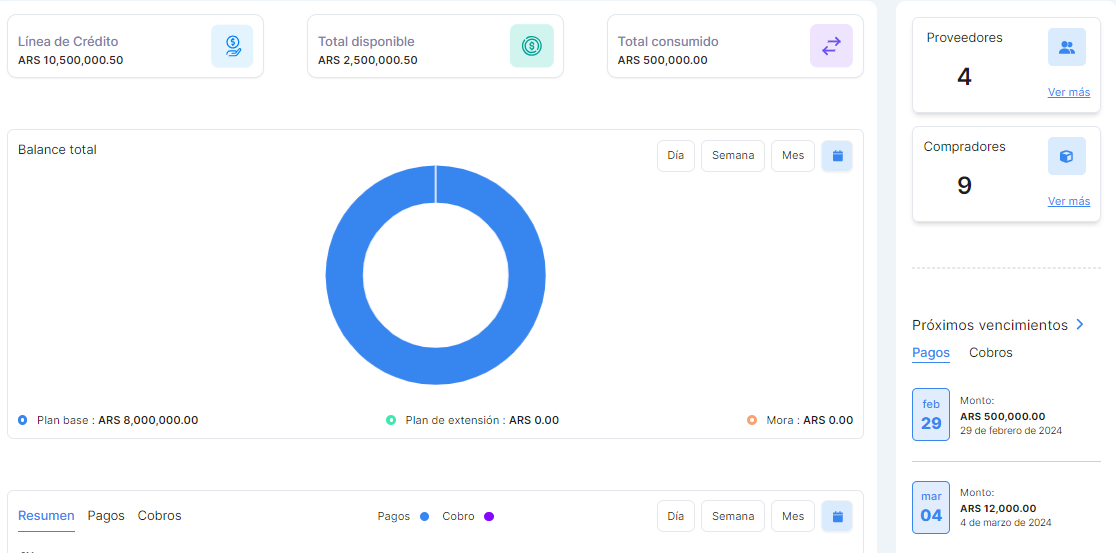This screenshot has width=1116, height=553.
Task: Select Semana range in Balance total
Action: (x=733, y=156)
